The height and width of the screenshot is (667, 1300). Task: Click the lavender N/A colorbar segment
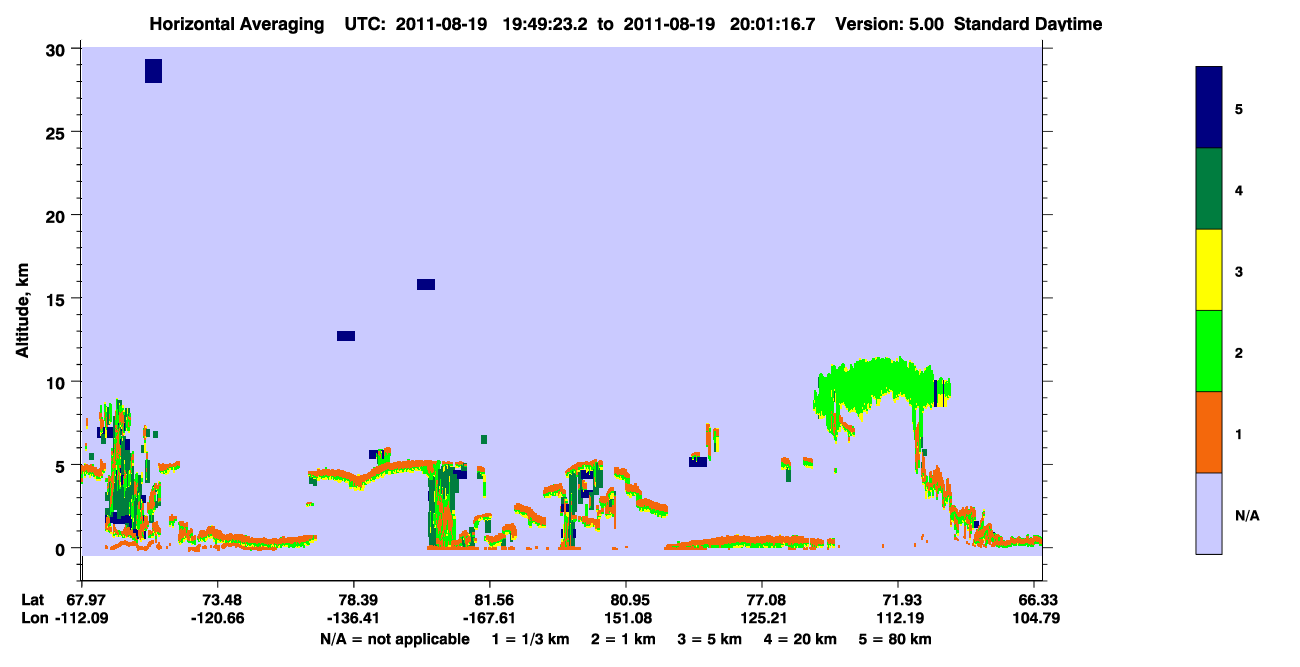click(x=1209, y=513)
